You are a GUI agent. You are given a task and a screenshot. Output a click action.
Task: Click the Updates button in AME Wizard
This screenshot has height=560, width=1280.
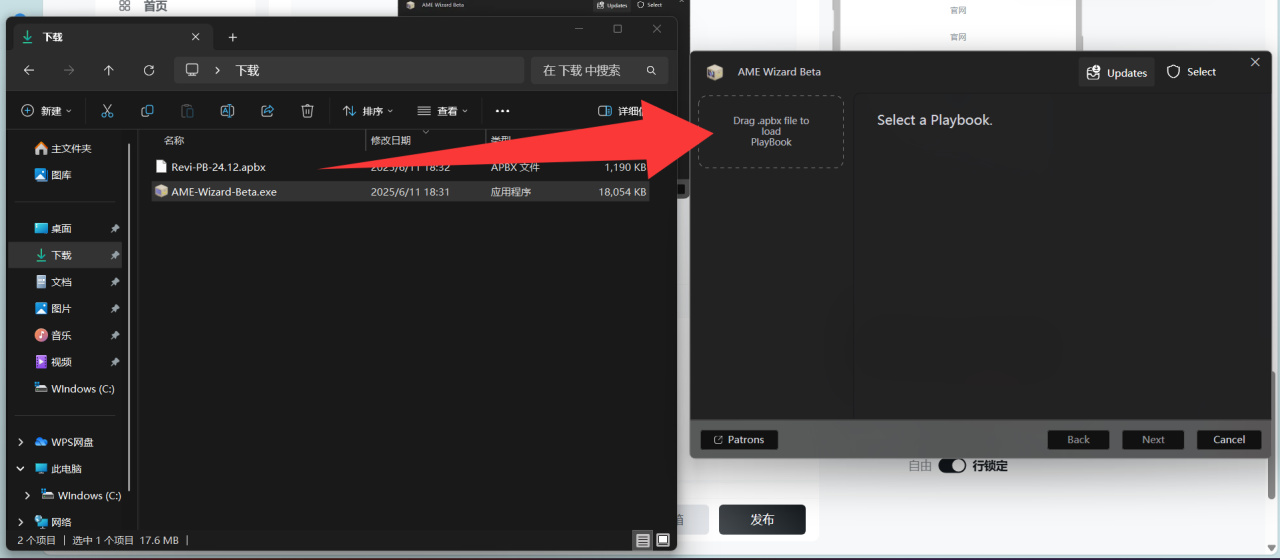coord(1116,72)
